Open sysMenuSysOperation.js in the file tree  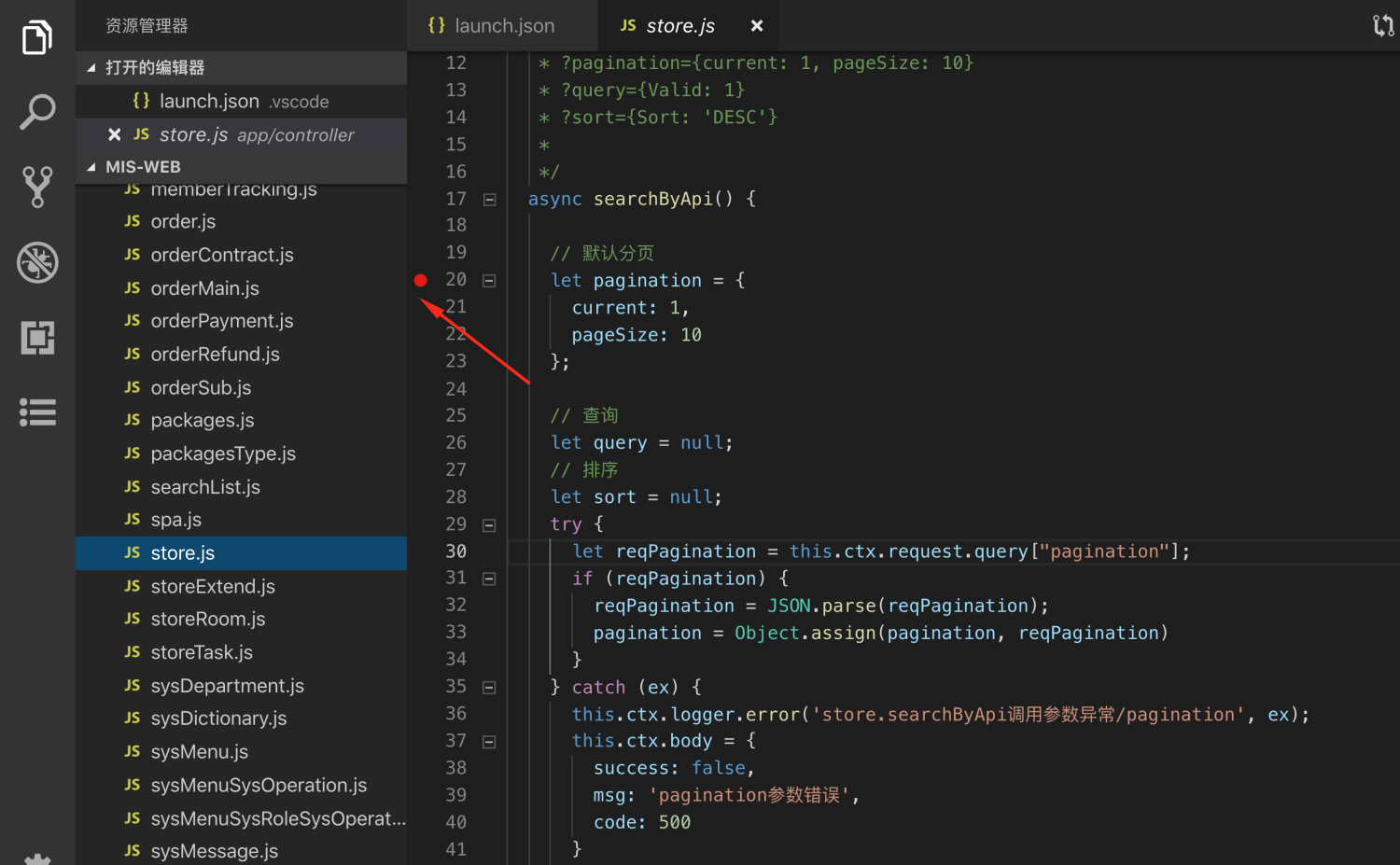(241, 785)
